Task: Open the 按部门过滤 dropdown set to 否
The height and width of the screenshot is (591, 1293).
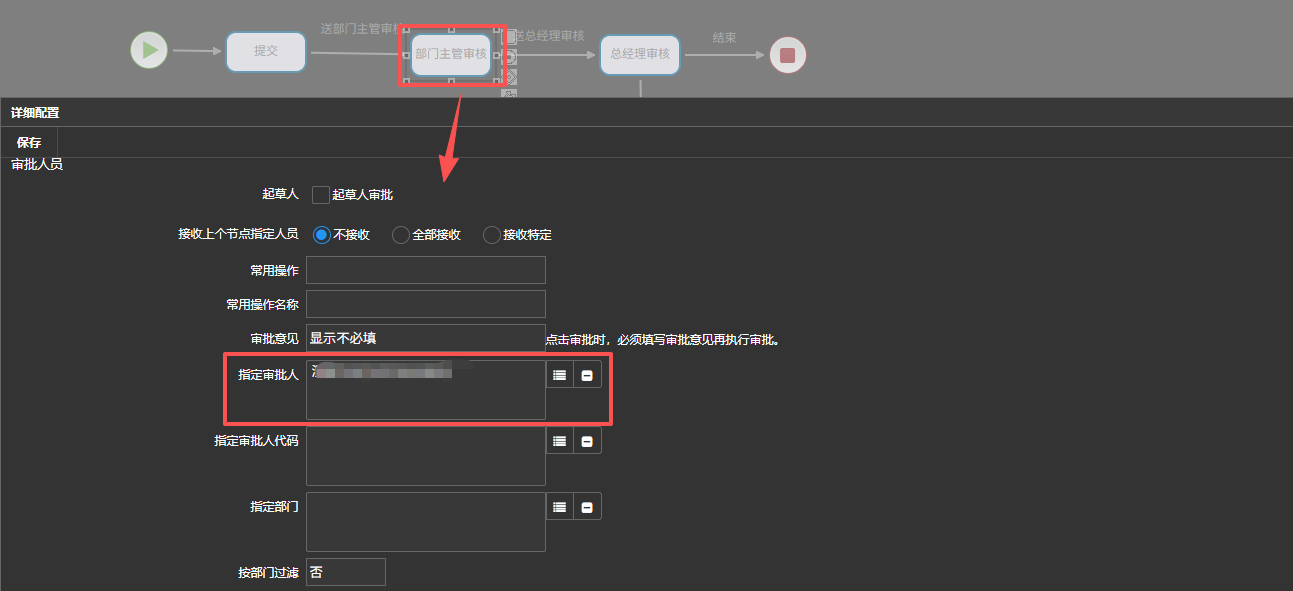Action: (x=345, y=572)
